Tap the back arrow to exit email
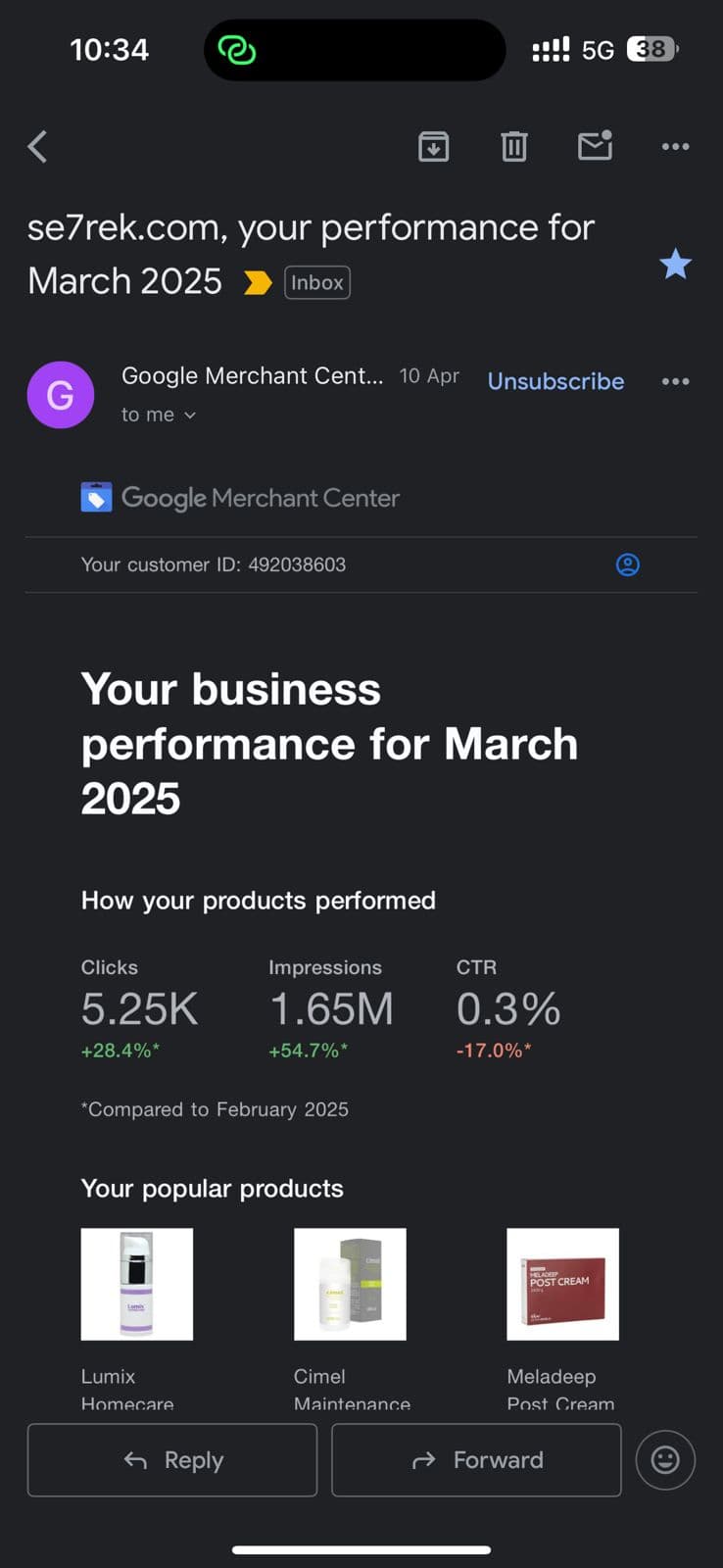The width and height of the screenshot is (723, 1568). (x=37, y=147)
